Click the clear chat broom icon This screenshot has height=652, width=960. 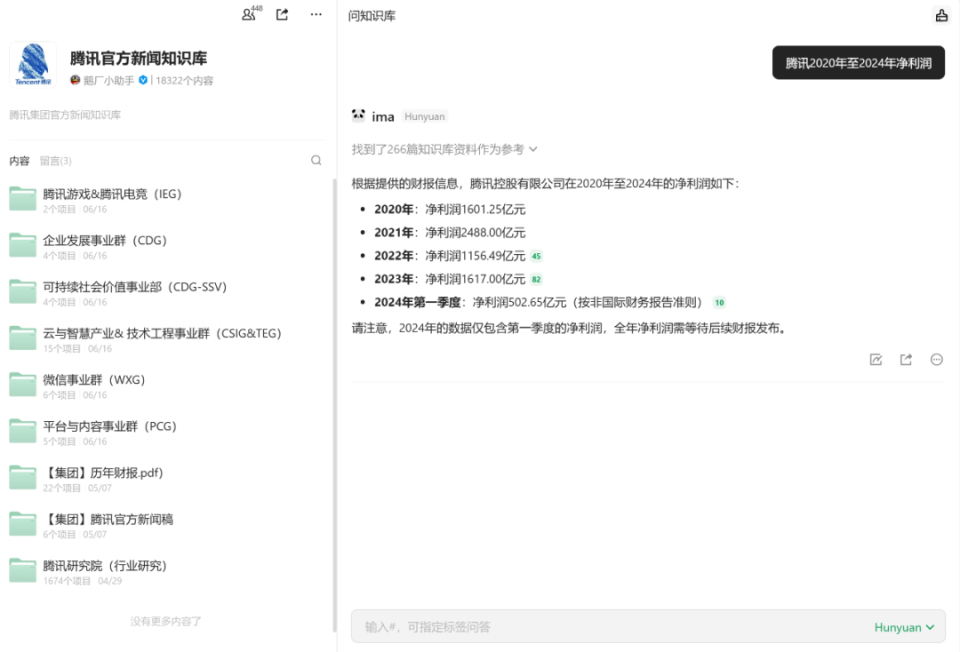(942, 15)
